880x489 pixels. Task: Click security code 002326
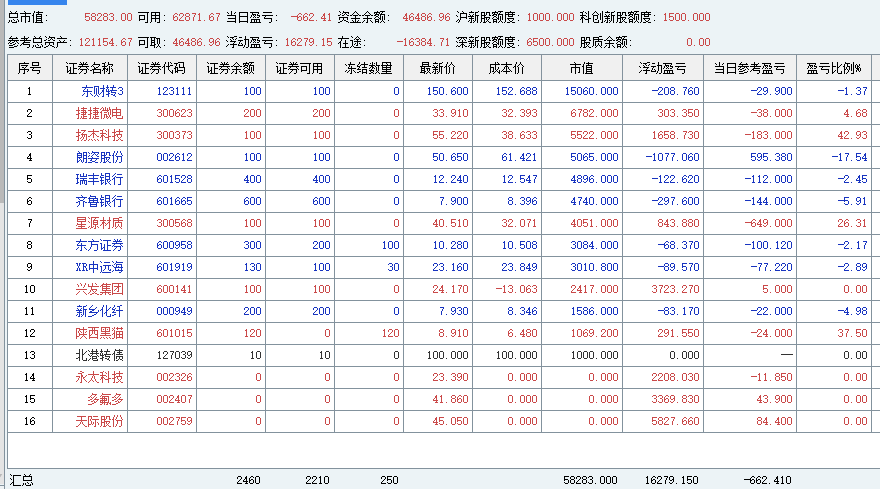tap(174, 377)
